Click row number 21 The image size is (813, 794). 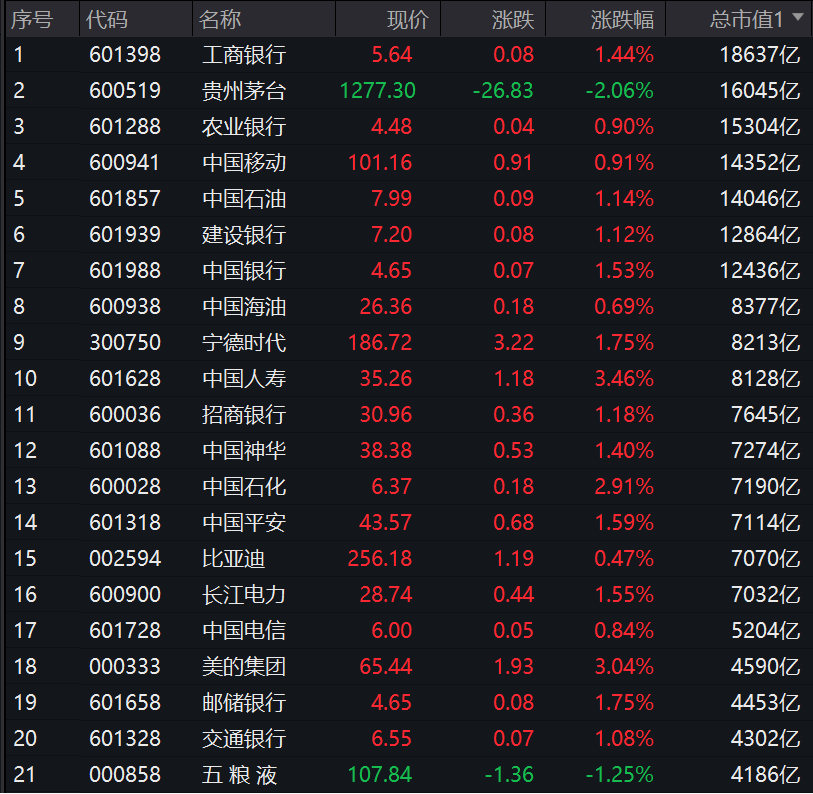[24, 775]
